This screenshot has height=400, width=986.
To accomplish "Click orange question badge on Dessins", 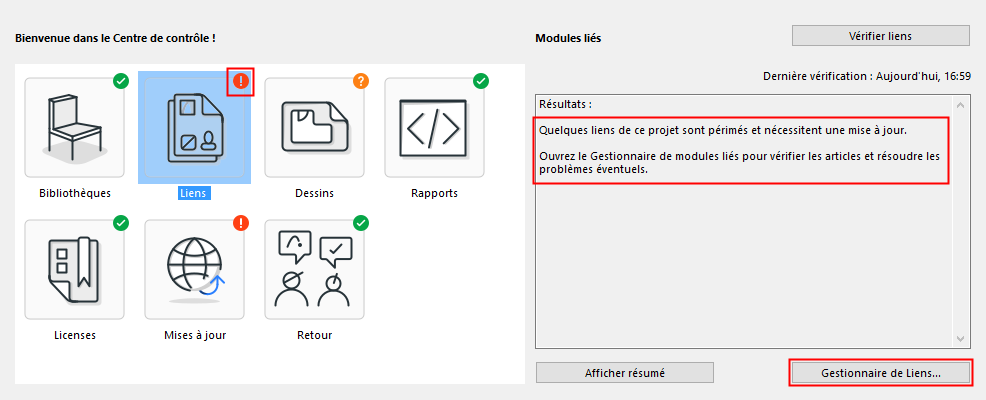I will coord(360,81).
